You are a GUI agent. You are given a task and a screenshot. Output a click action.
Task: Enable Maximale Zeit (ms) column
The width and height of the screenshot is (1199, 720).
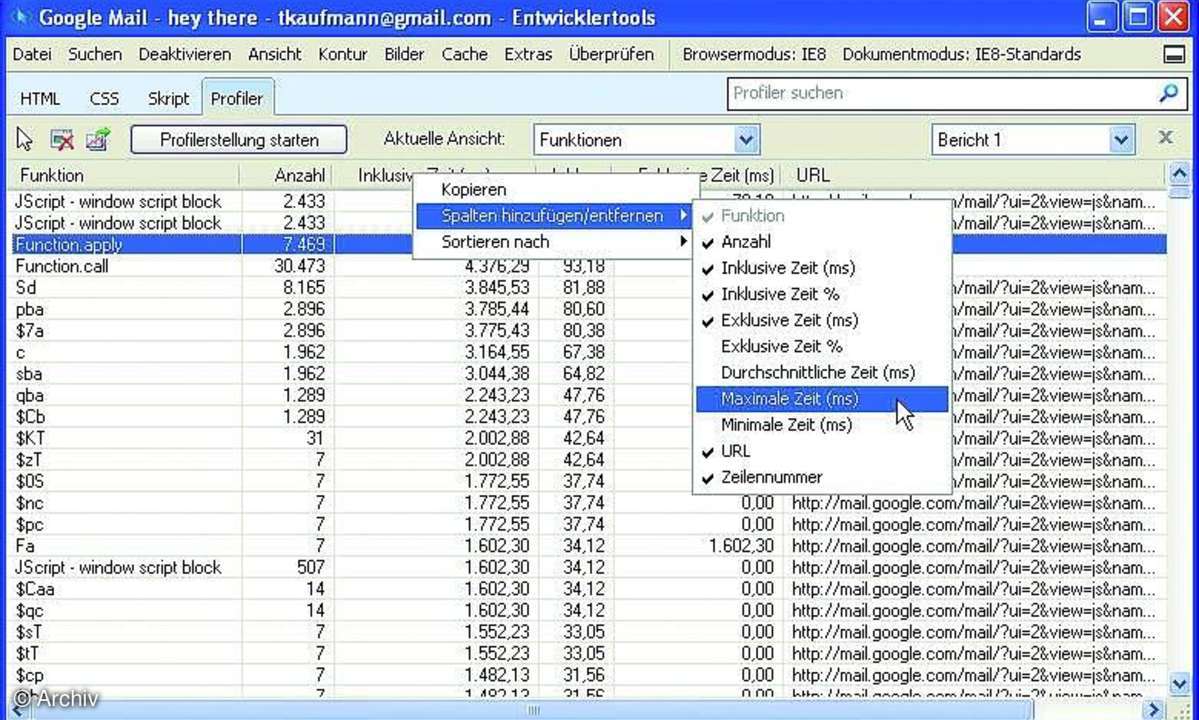pyautogui.click(x=822, y=398)
